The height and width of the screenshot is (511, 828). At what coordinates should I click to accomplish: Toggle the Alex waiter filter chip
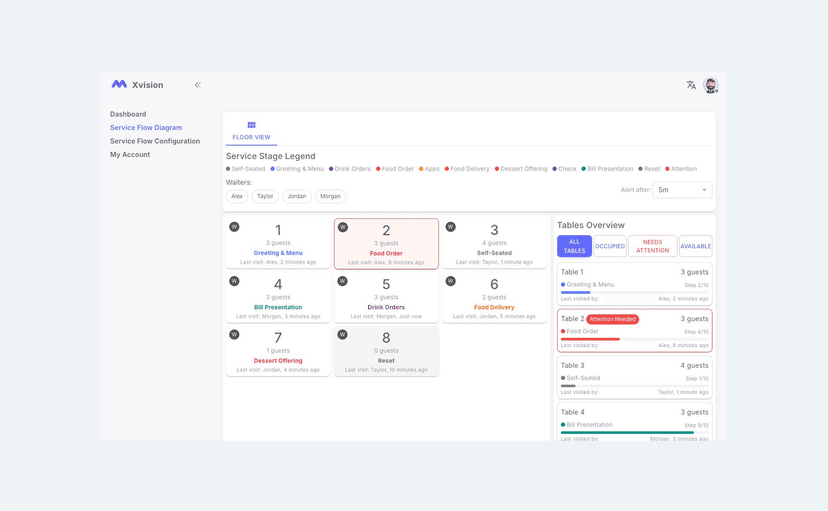click(237, 196)
